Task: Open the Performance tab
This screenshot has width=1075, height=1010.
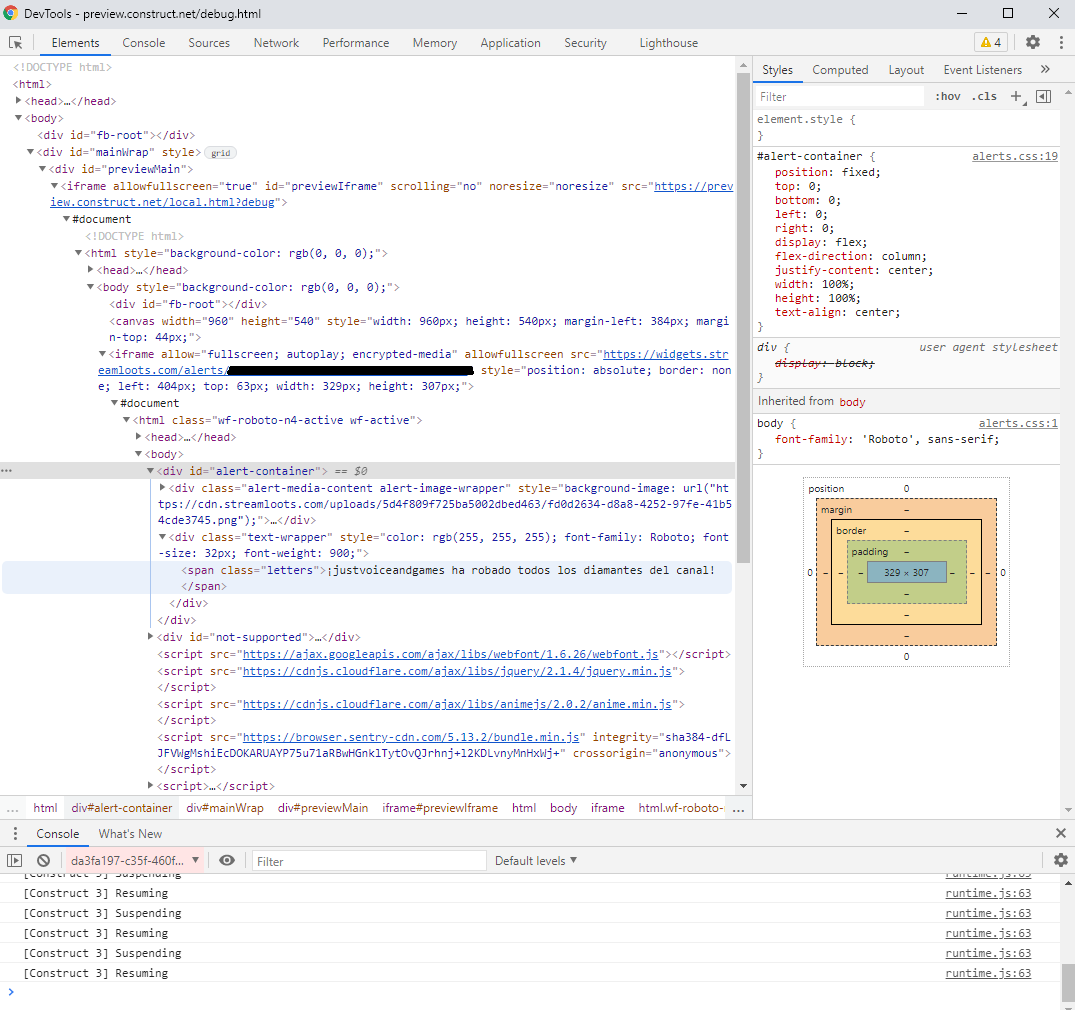Action: (x=356, y=43)
